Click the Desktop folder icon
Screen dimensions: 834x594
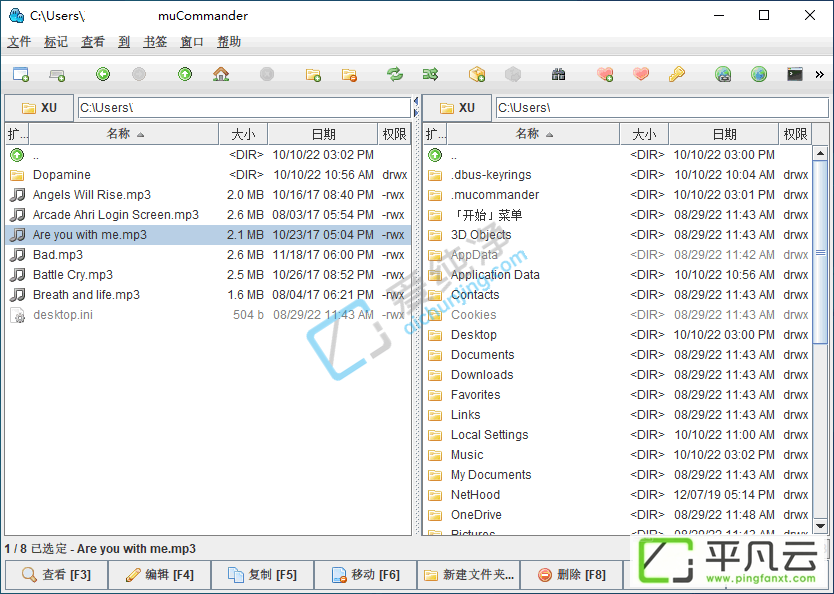(435, 335)
